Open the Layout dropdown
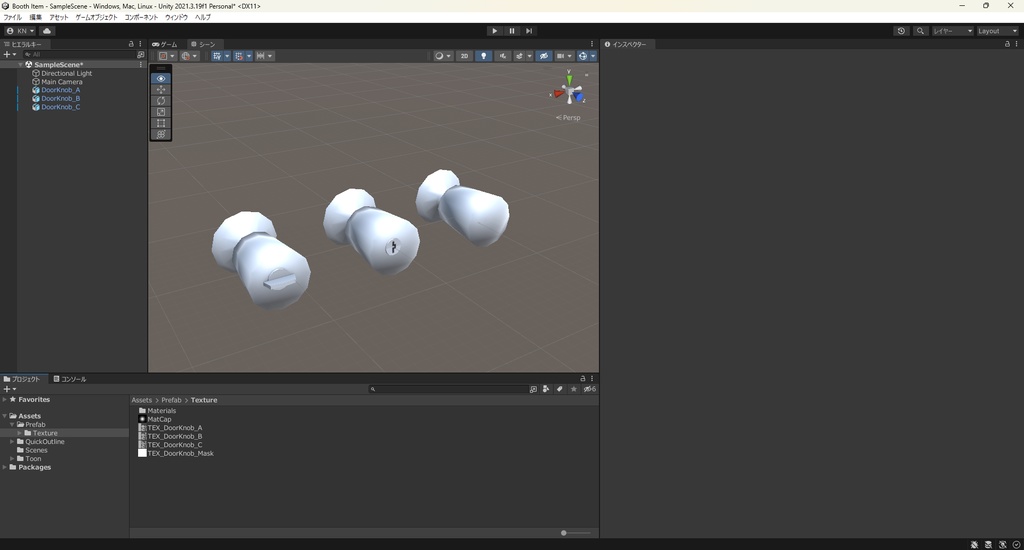The width and height of the screenshot is (1024, 550). tap(997, 31)
